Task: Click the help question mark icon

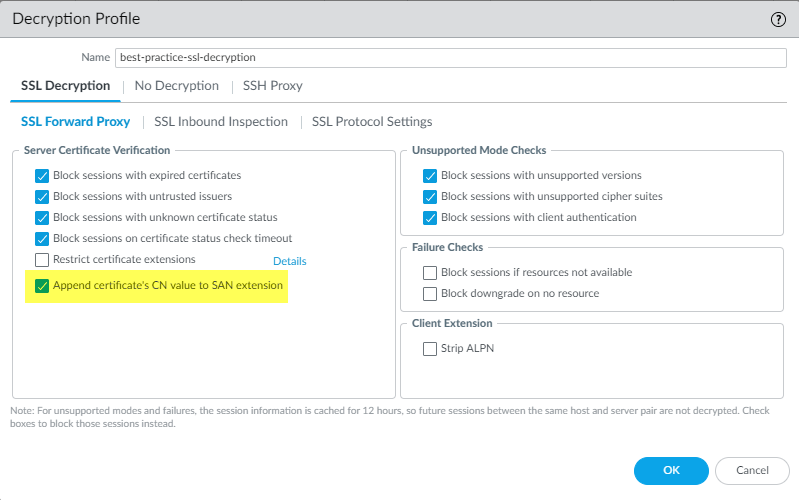Action: coord(777,19)
